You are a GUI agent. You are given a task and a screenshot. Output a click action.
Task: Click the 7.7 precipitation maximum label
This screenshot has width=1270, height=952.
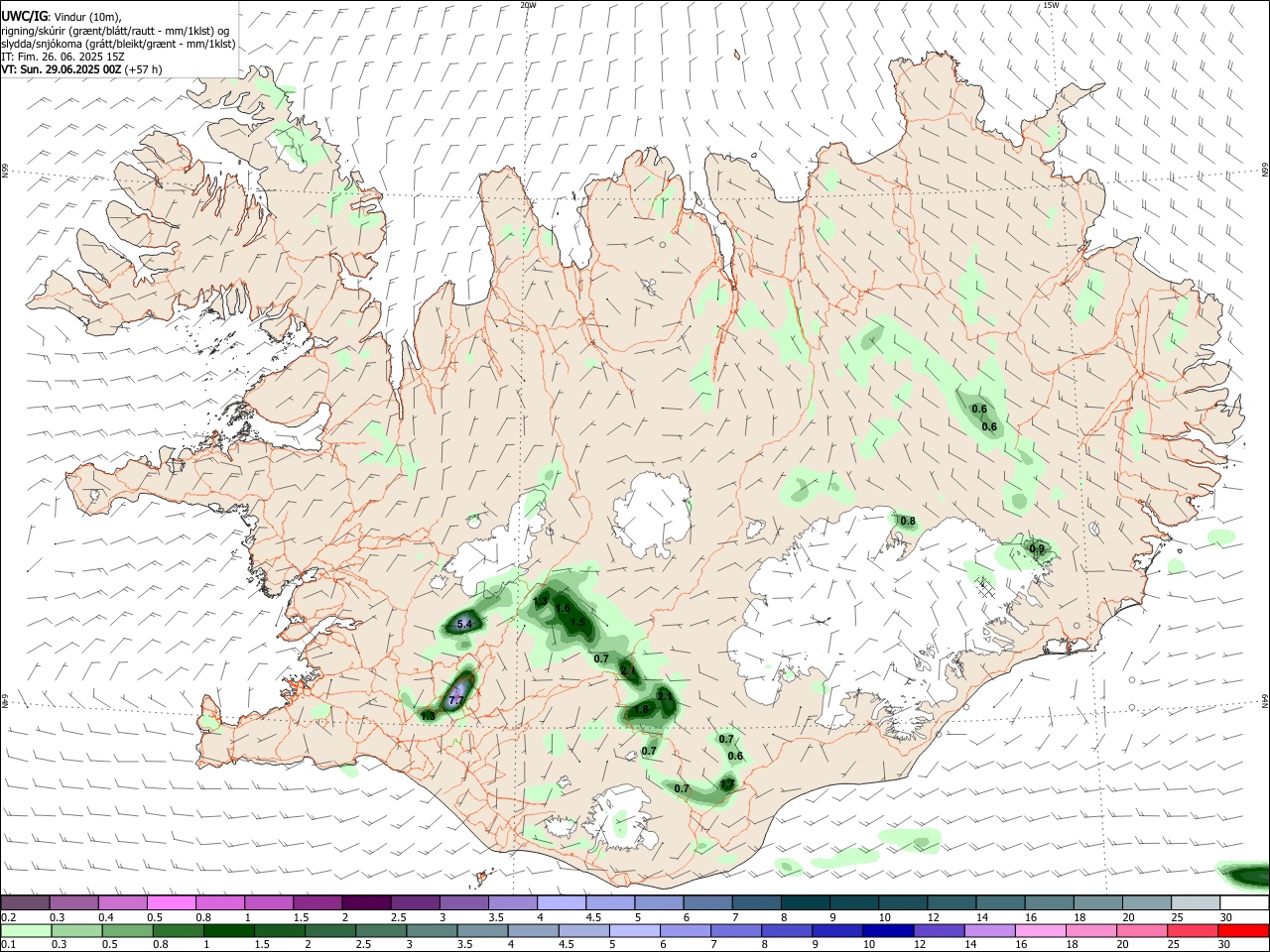click(x=455, y=700)
